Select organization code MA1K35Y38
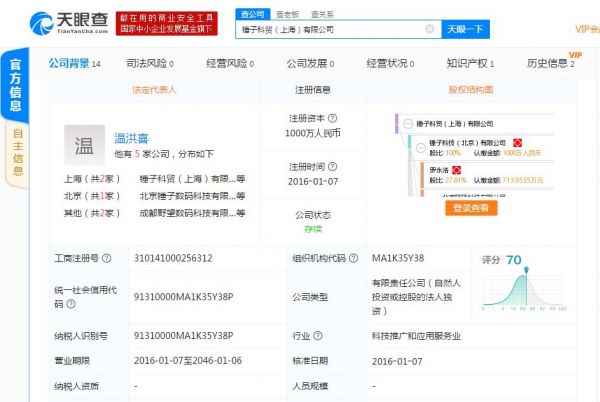 398,258
